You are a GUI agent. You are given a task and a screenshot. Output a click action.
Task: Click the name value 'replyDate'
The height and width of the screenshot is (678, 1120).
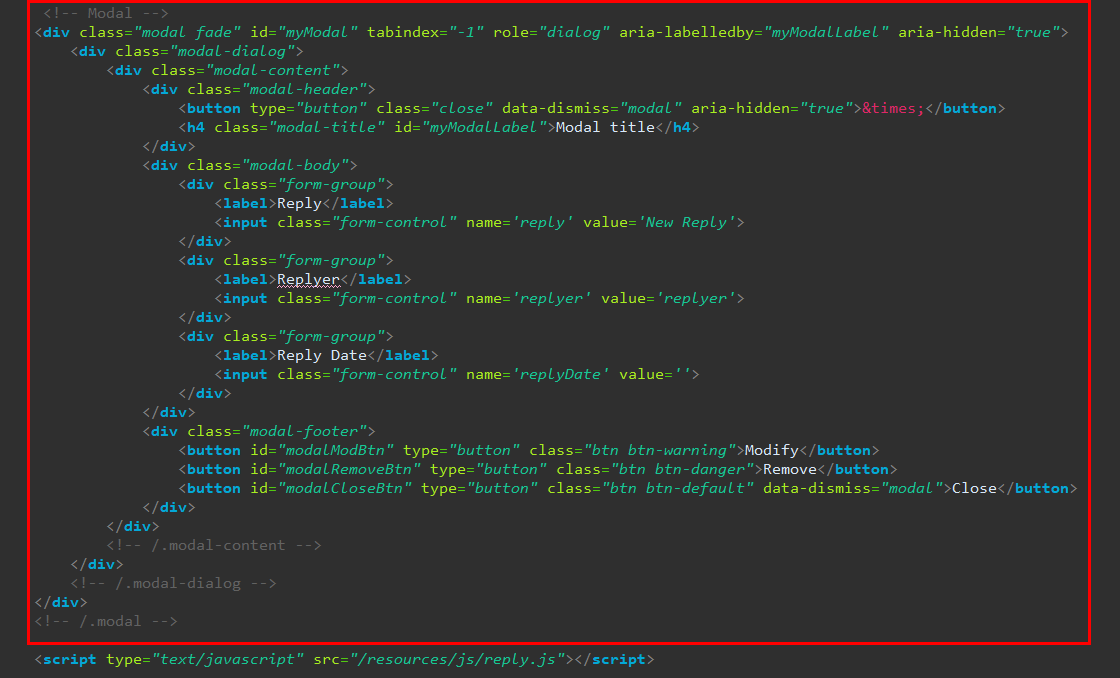561,374
